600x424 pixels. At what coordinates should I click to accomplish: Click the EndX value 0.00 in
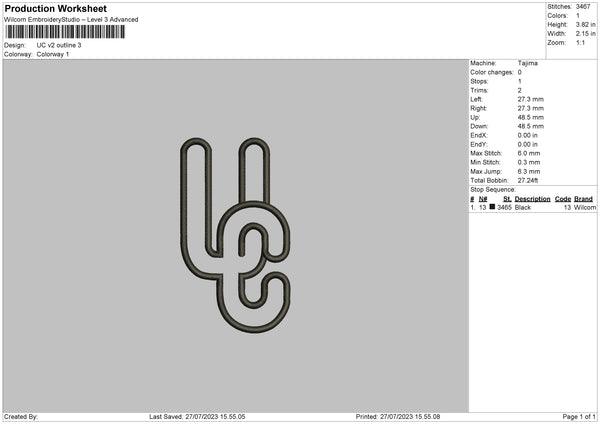pos(528,135)
